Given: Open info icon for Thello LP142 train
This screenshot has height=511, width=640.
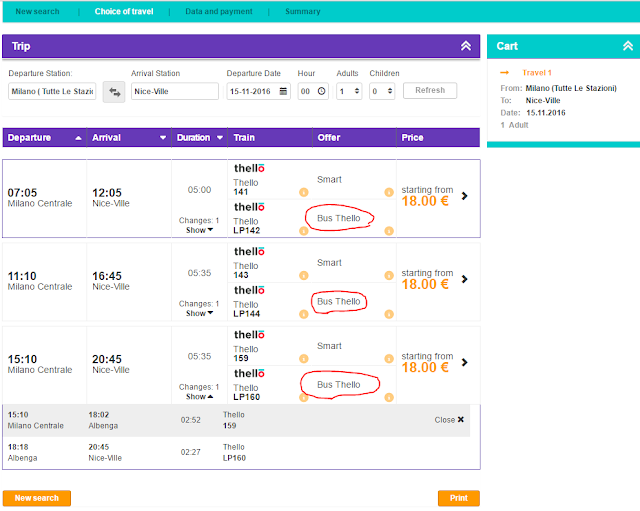Looking at the screenshot, I should tap(304, 231).
